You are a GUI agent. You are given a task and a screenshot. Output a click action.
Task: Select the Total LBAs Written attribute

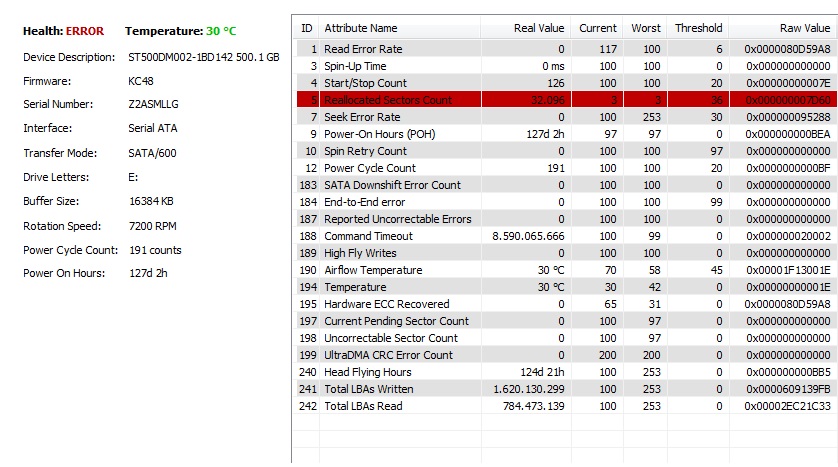tap(565, 389)
